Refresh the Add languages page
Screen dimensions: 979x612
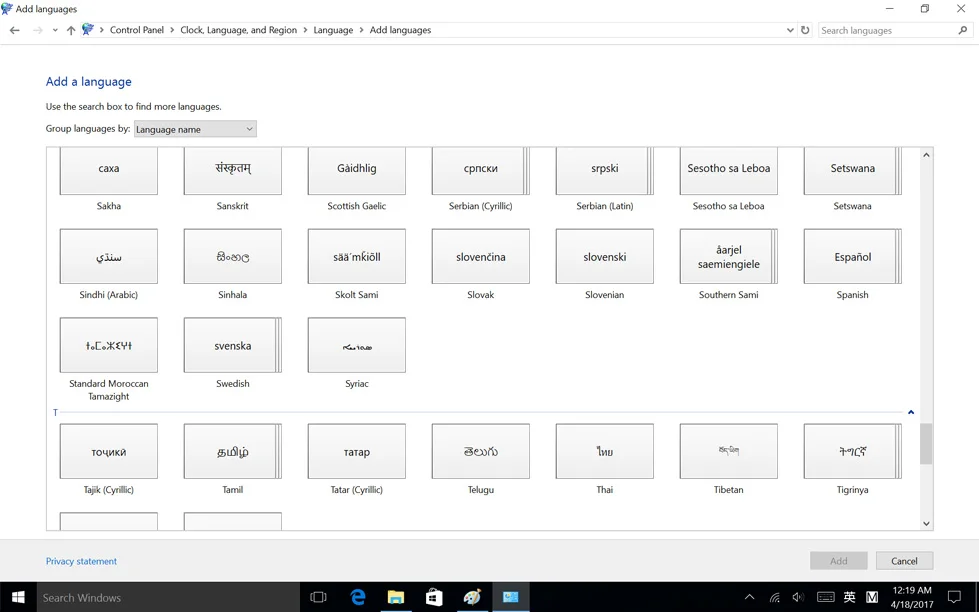click(805, 30)
